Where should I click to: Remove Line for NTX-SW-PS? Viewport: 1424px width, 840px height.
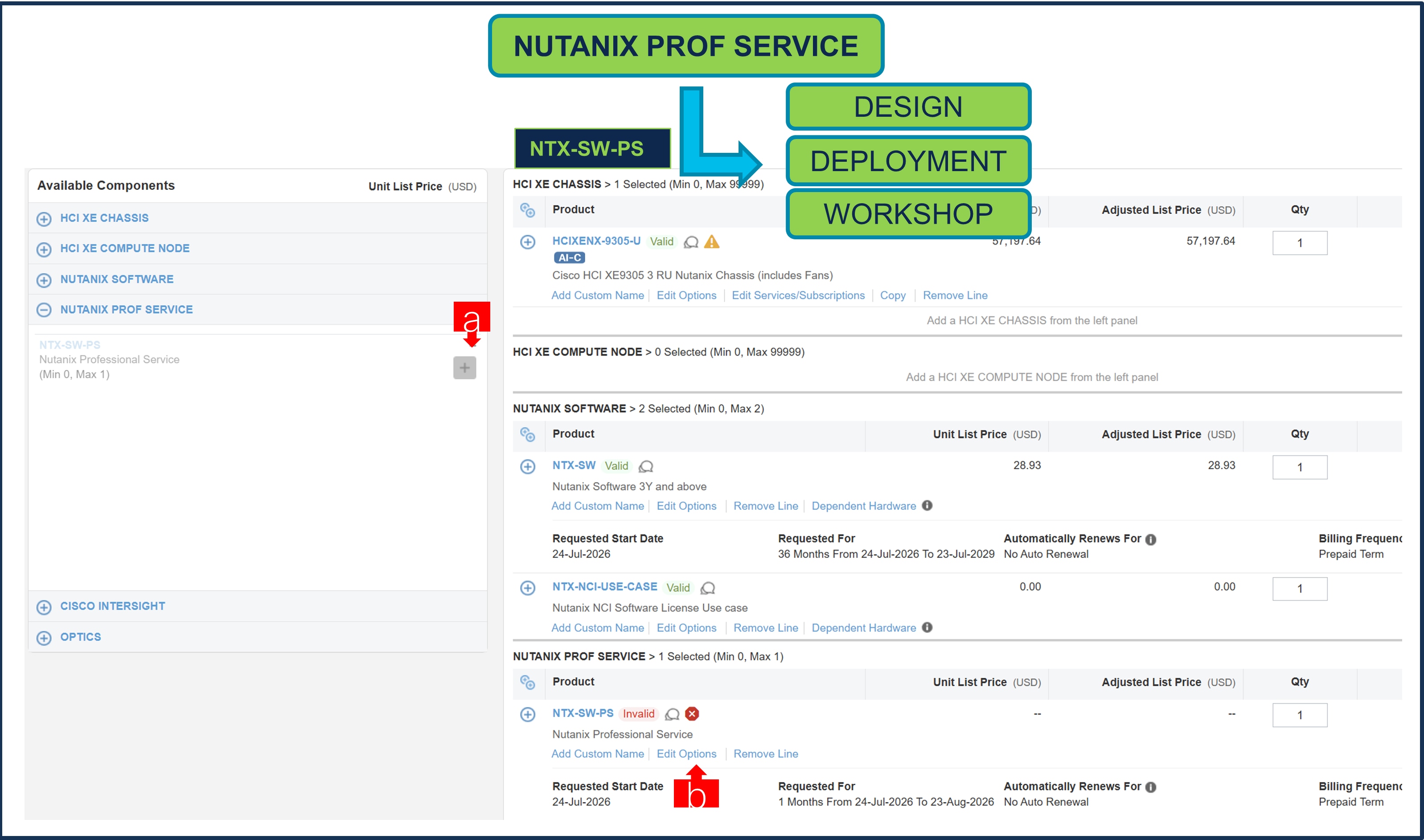tap(766, 754)
